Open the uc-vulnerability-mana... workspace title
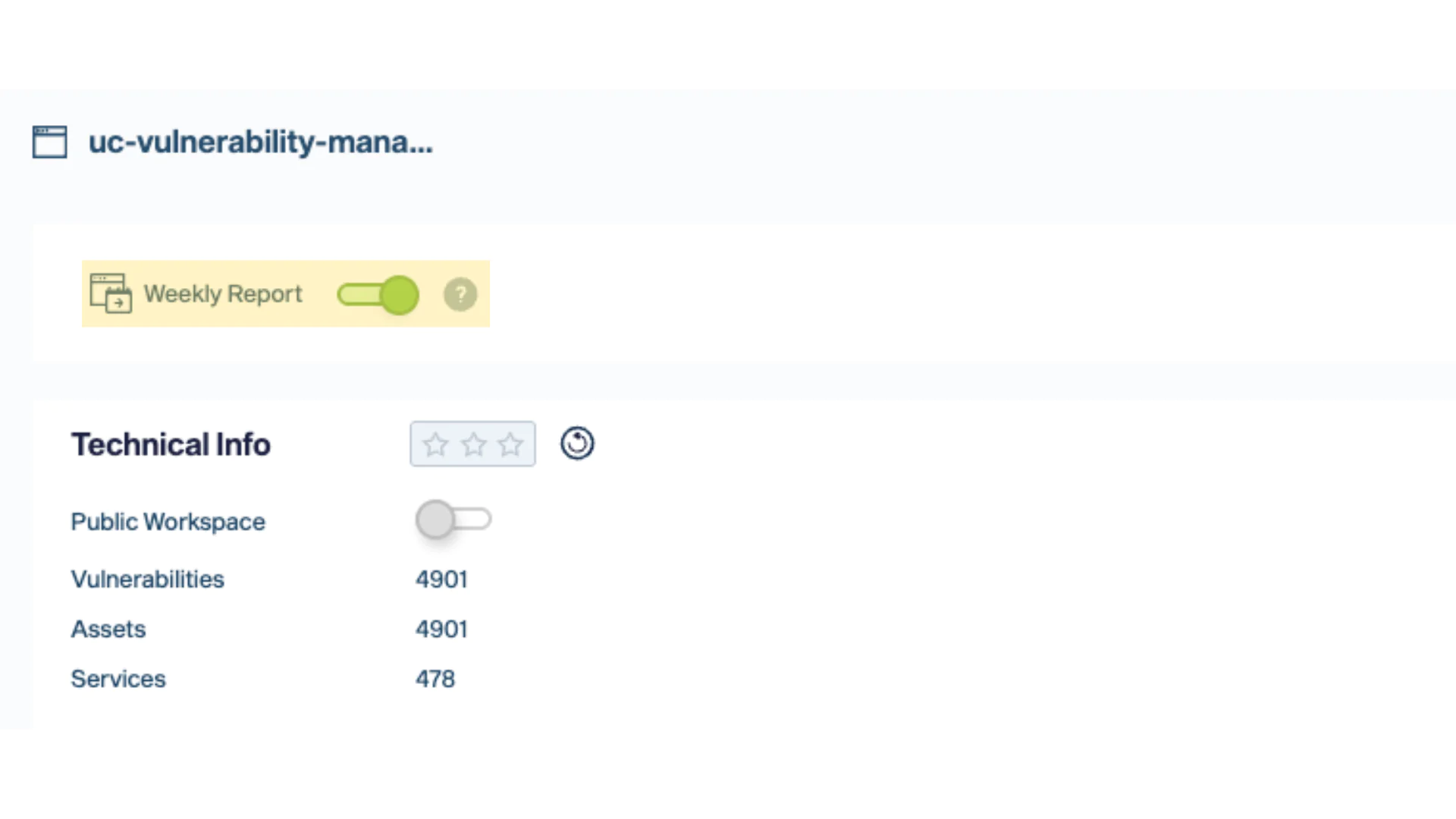1456x819 pixels. pyautogui.click(x=261, y=142)
